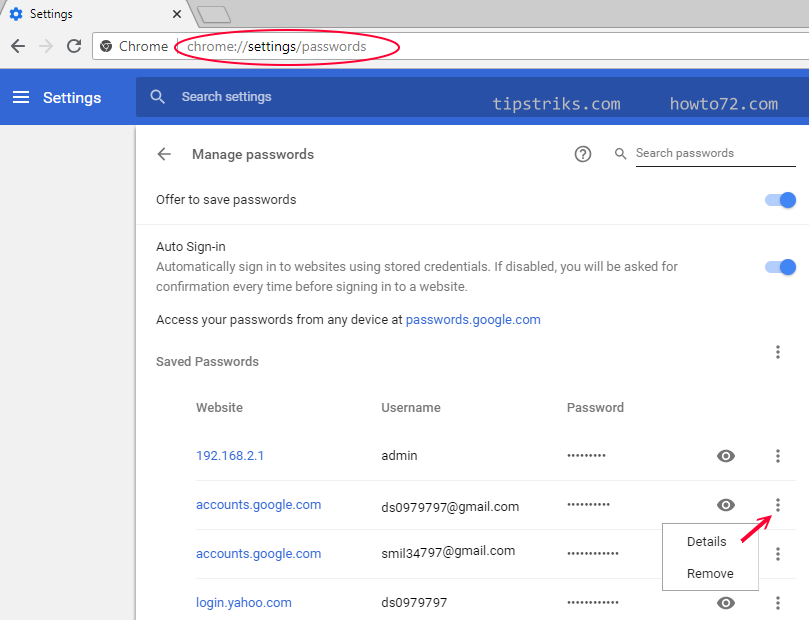This screenshot has height=620, width=809.
Task: Click the Settings tab gear icon
Action: point(16,14)
